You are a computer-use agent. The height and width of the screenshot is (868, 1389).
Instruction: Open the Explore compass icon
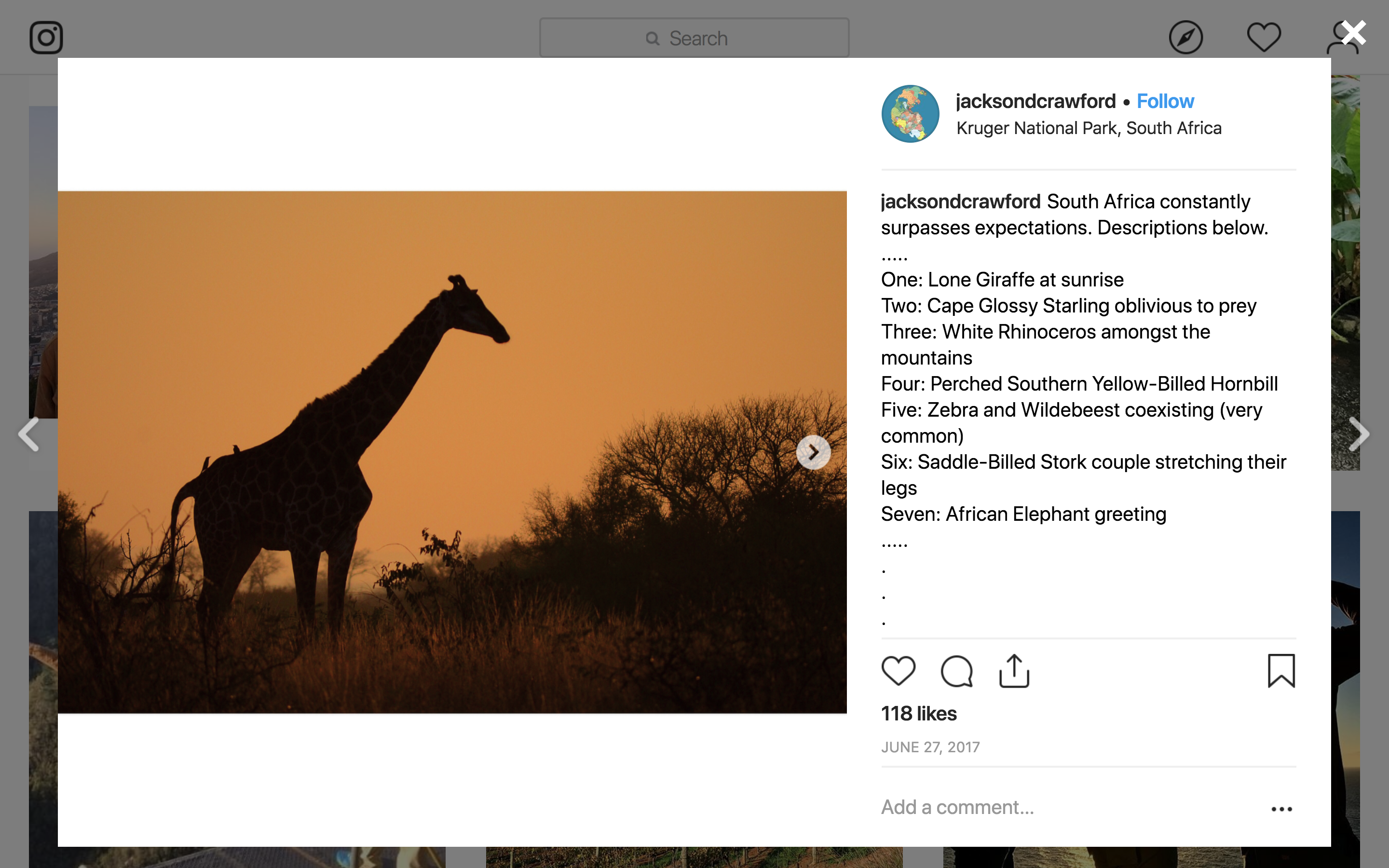point(1185,38)
